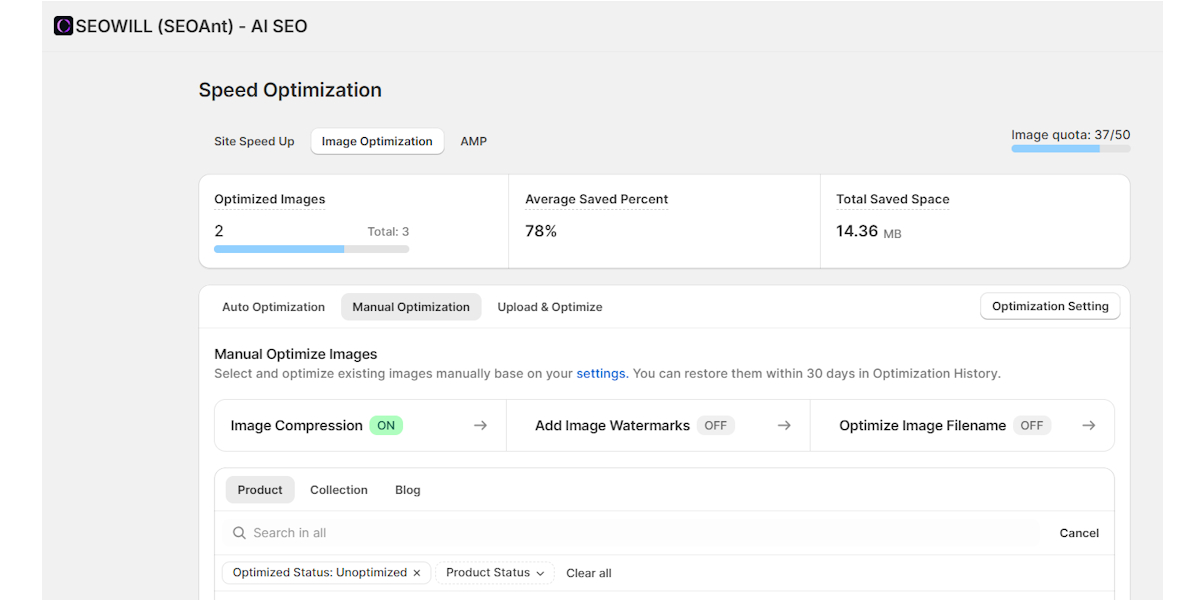The height and width of the screenshot is (600, 1200).
Task: Toggle the Optimize Image Filename OFF badge
Action: coord(1032,426)
